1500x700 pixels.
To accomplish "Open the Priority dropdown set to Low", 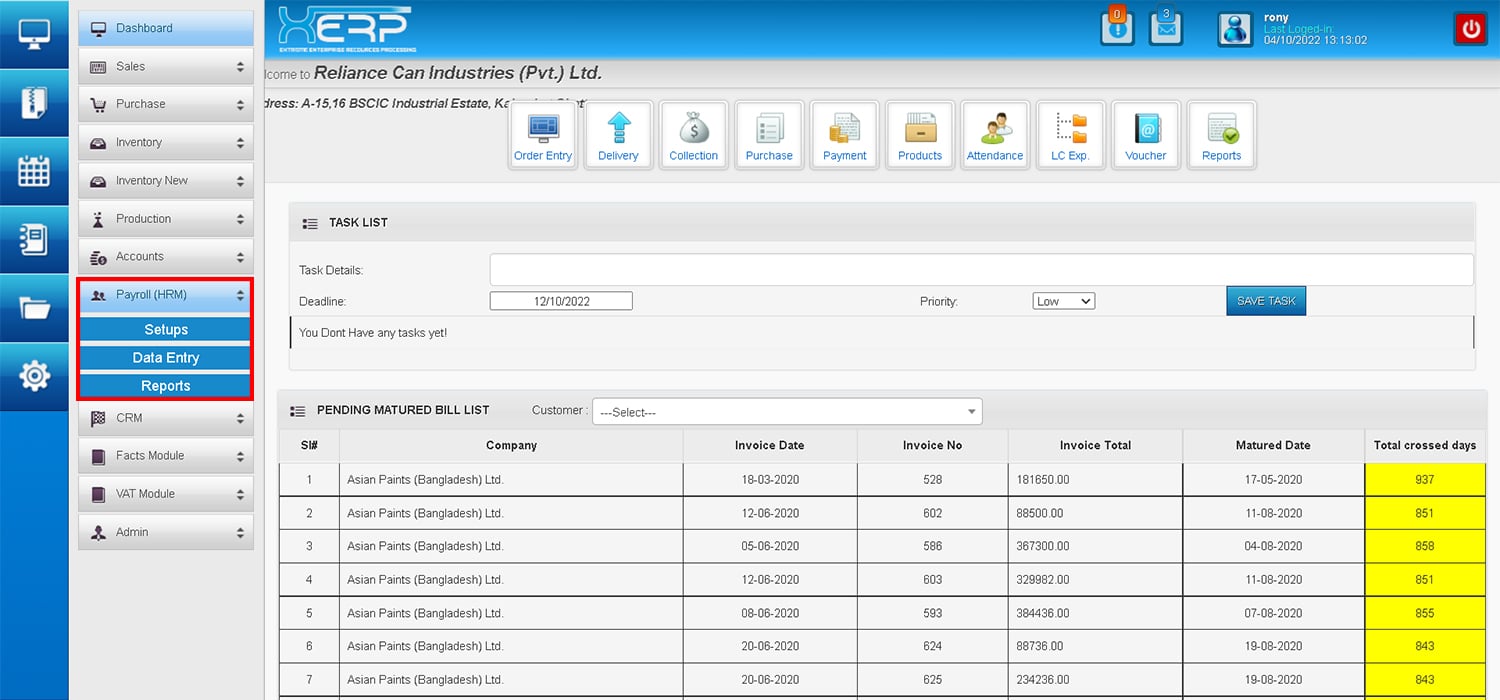I will pos(1063,301).
